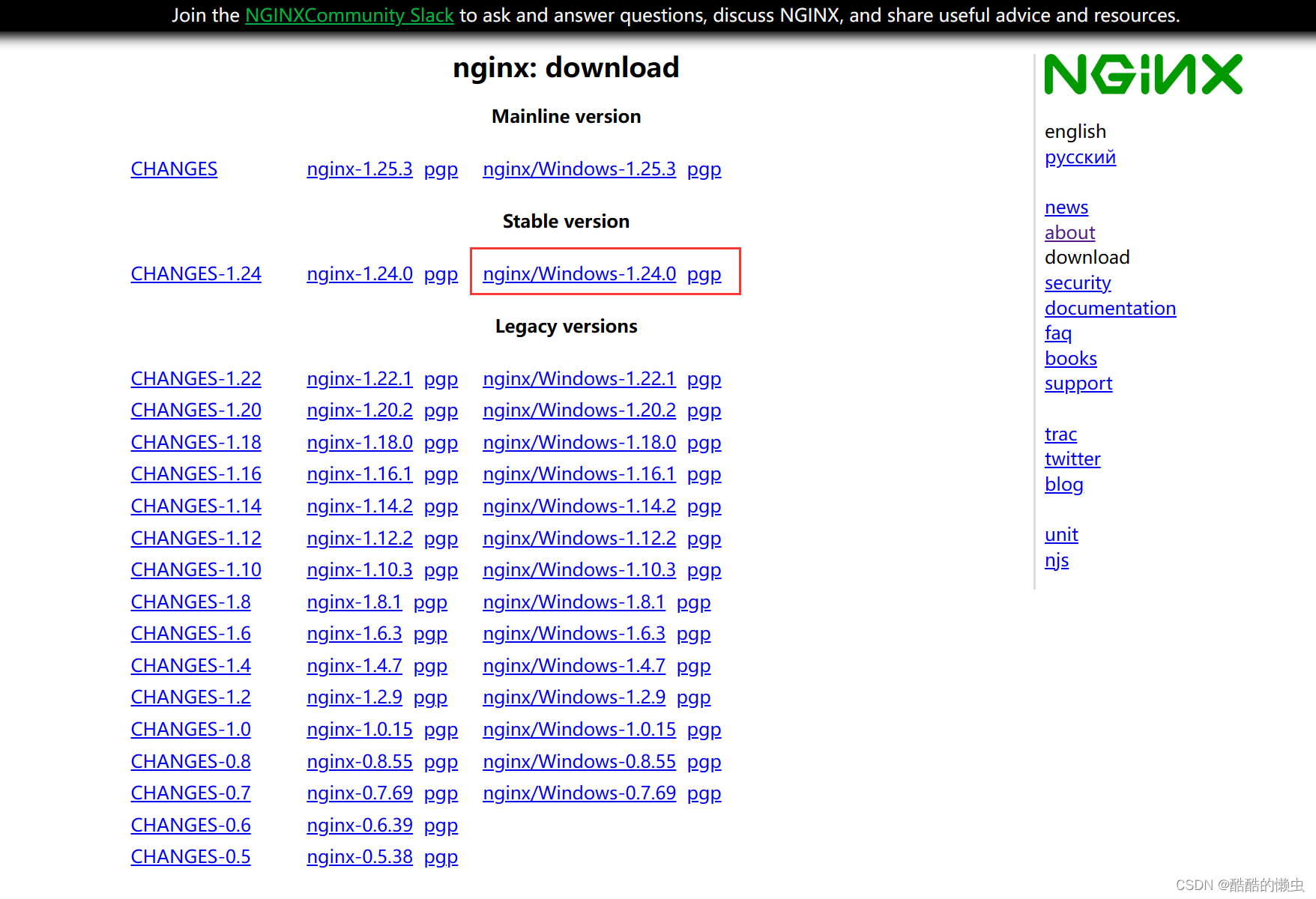The height and width of the screenshot is (899, 1316).
Task: Open CHANGES-1.12 link
Action: (x=196, y=539)
